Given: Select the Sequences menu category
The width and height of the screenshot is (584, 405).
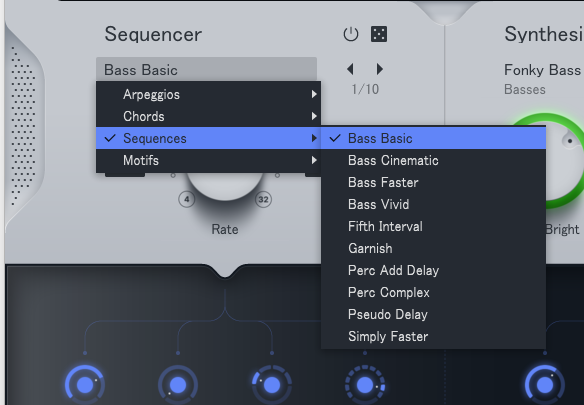Looking at the screenshot, I should [x=208, y=138].
